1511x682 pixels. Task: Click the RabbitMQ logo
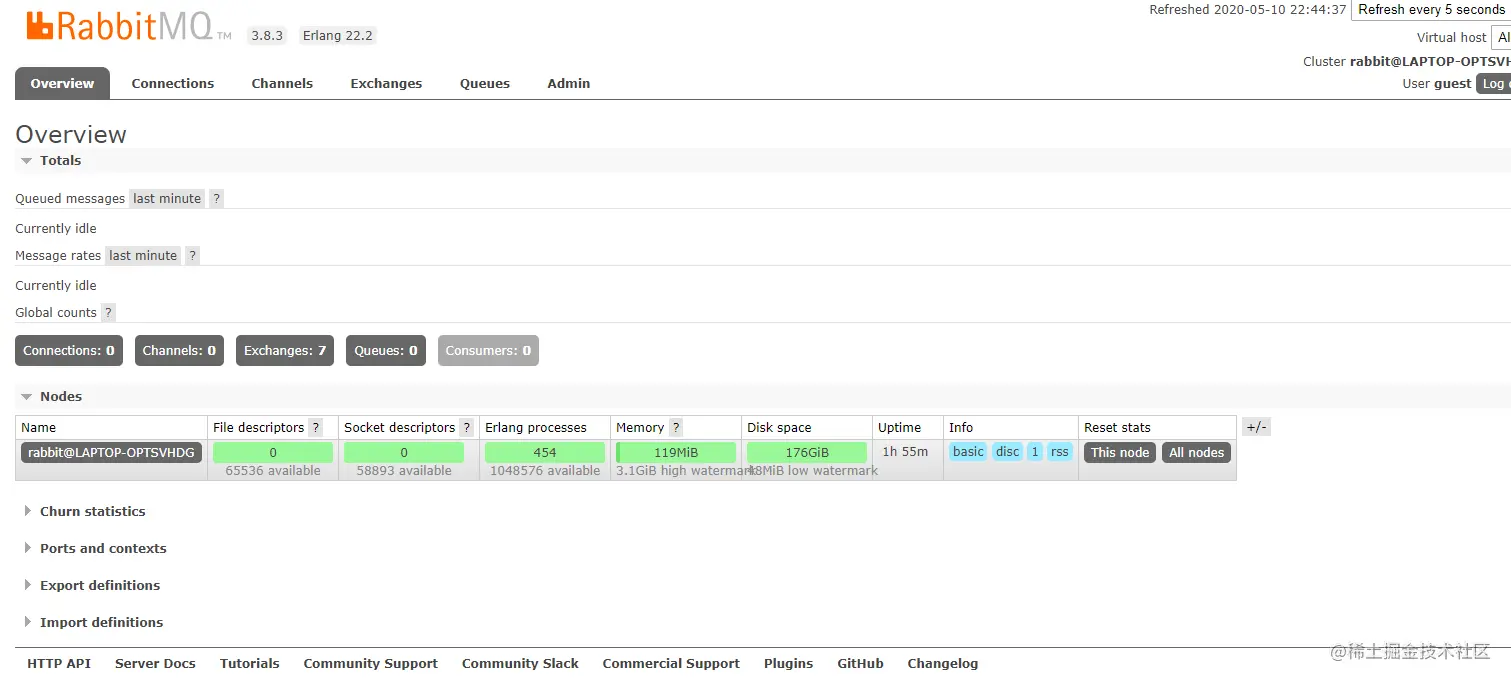point(129,27)
